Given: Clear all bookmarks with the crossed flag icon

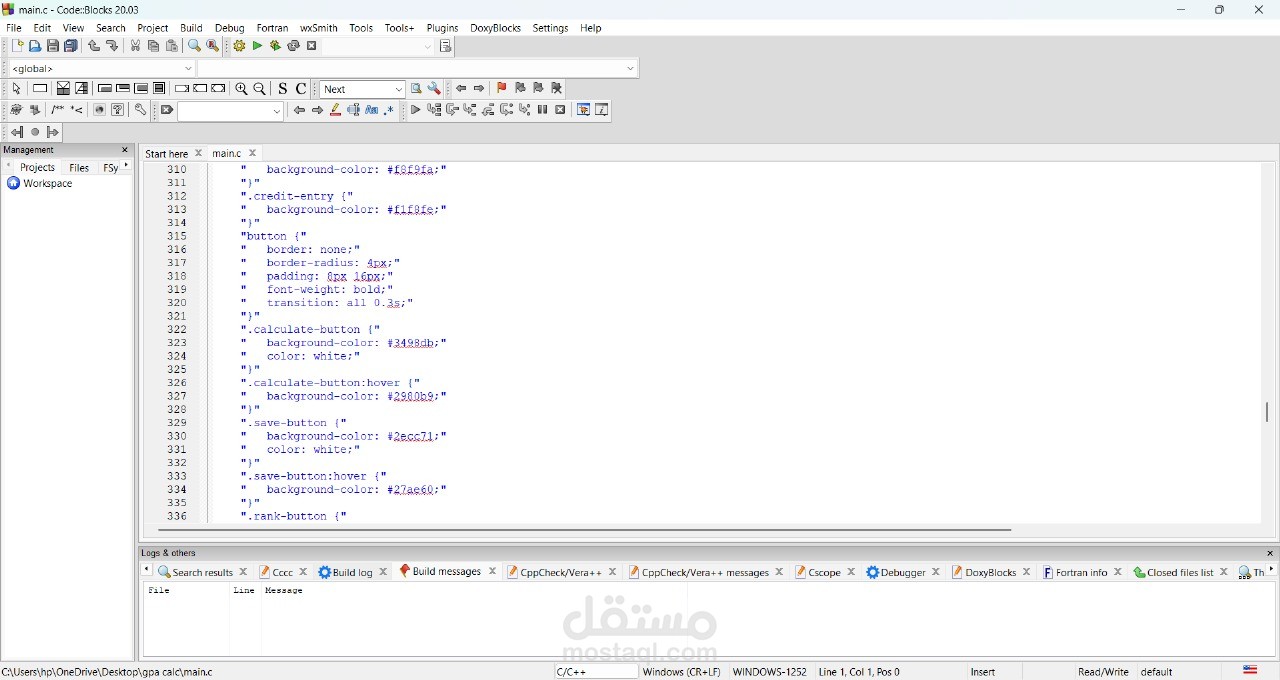Looking at the screenshot, I should [x=557, y=89].
